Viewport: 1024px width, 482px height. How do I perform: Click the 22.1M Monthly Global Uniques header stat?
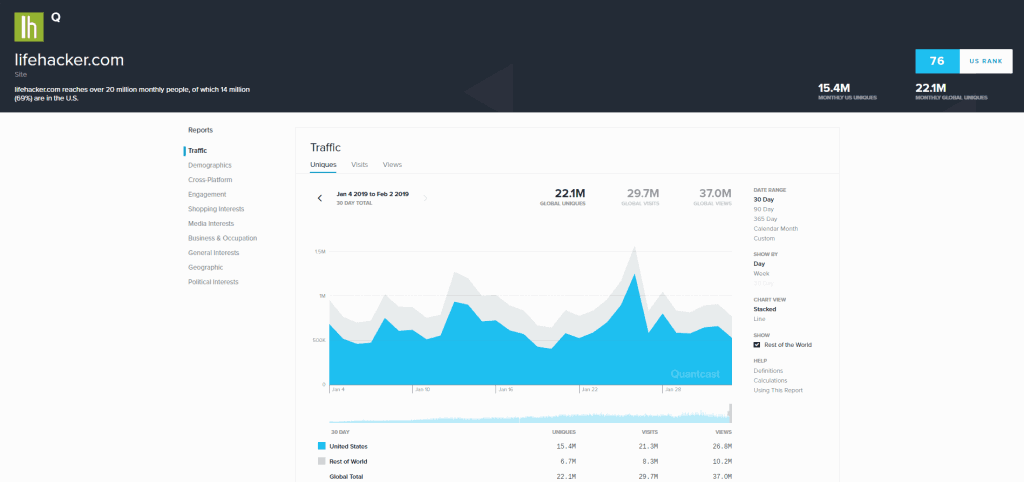[952, 91]
